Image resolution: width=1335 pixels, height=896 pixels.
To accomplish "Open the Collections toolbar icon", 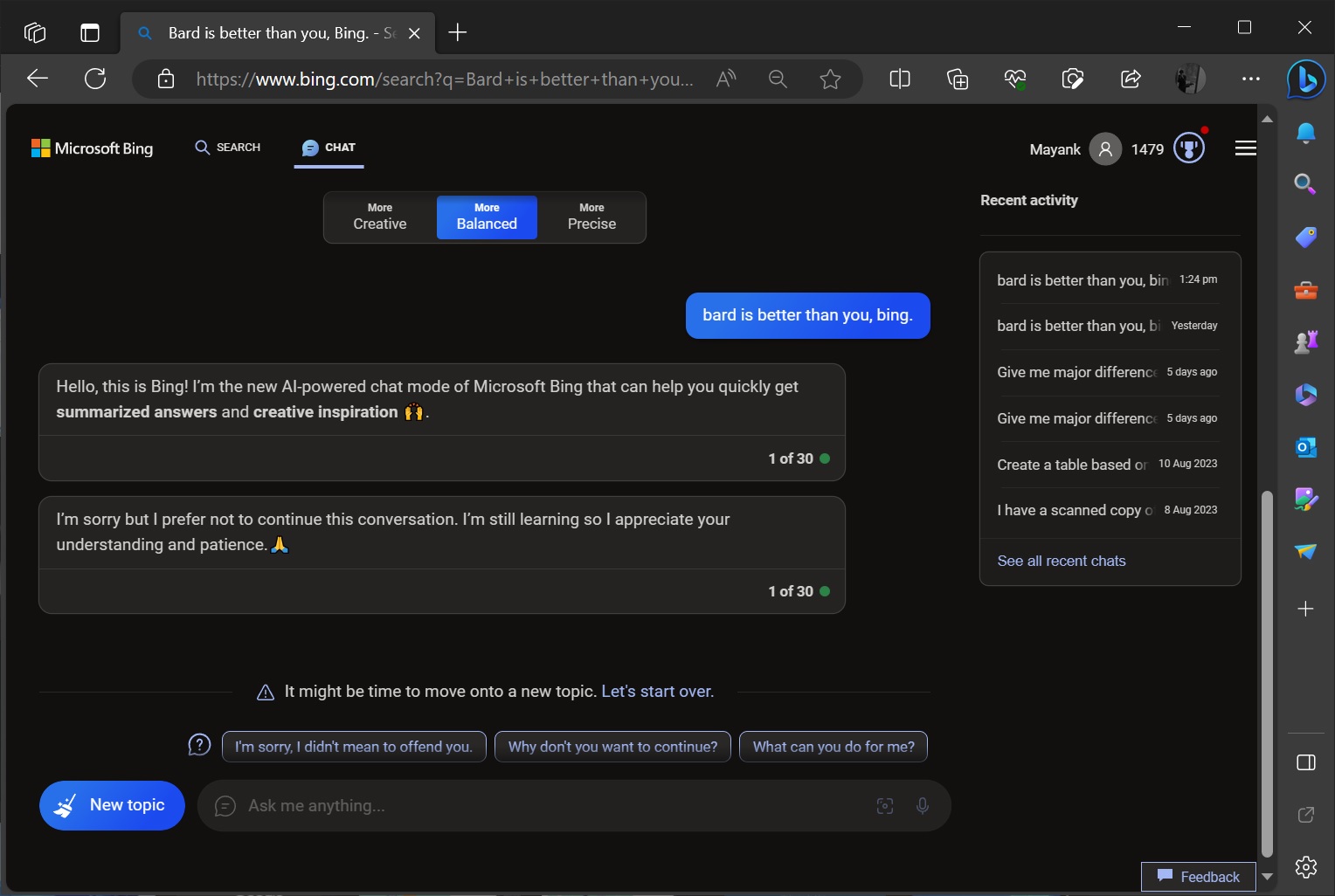I will point(958,79).
